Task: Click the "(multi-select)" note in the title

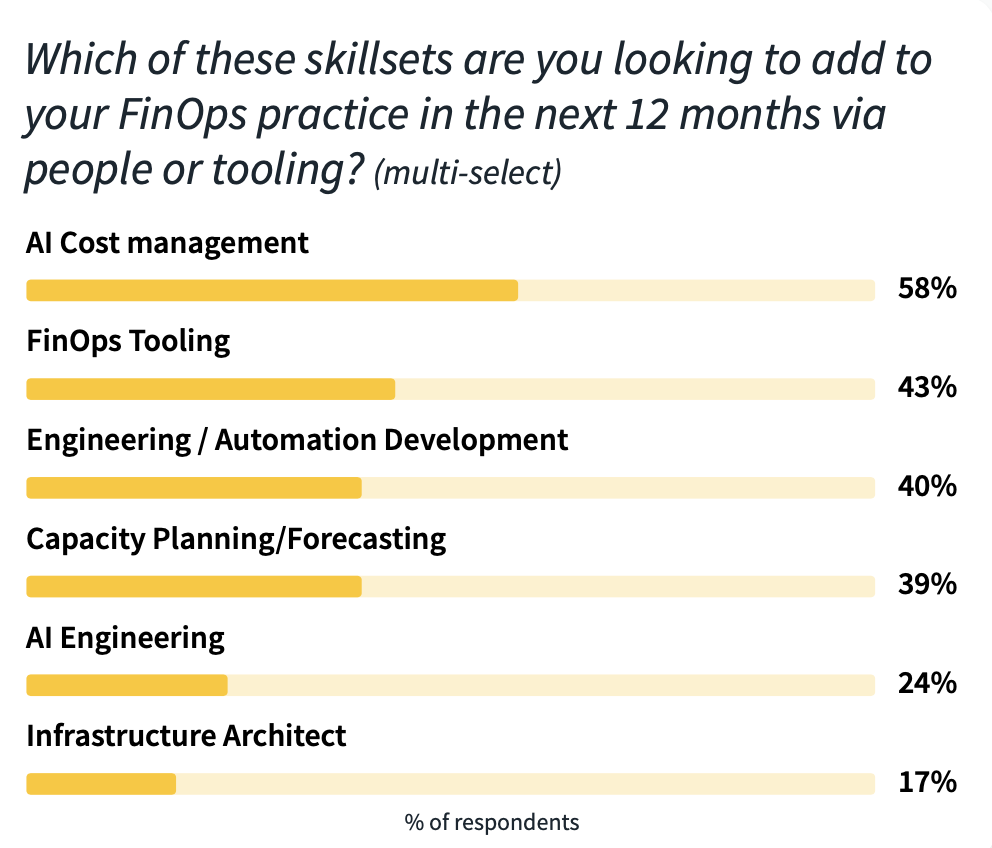Action: click(467, 174)
